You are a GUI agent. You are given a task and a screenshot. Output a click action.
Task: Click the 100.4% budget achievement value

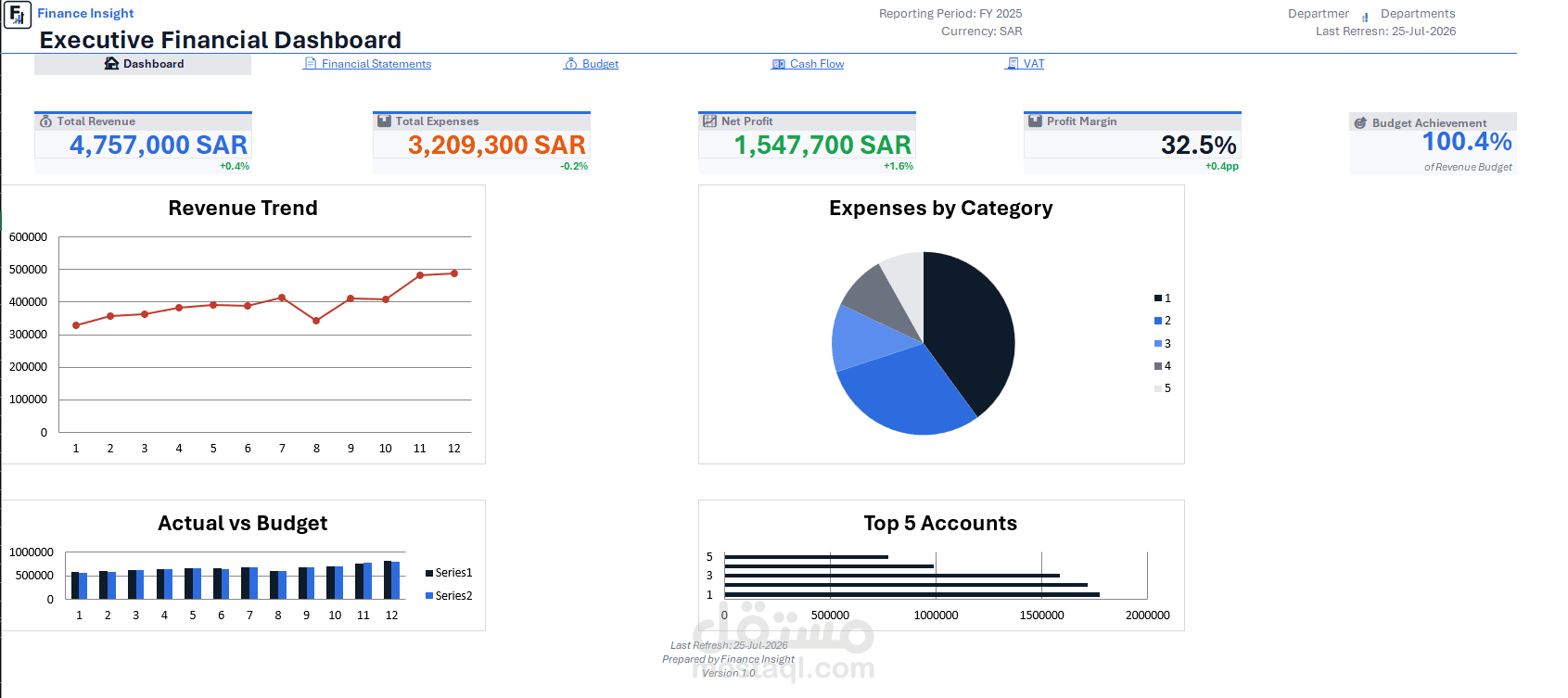pyautogui.click(x=1467, y=142)
